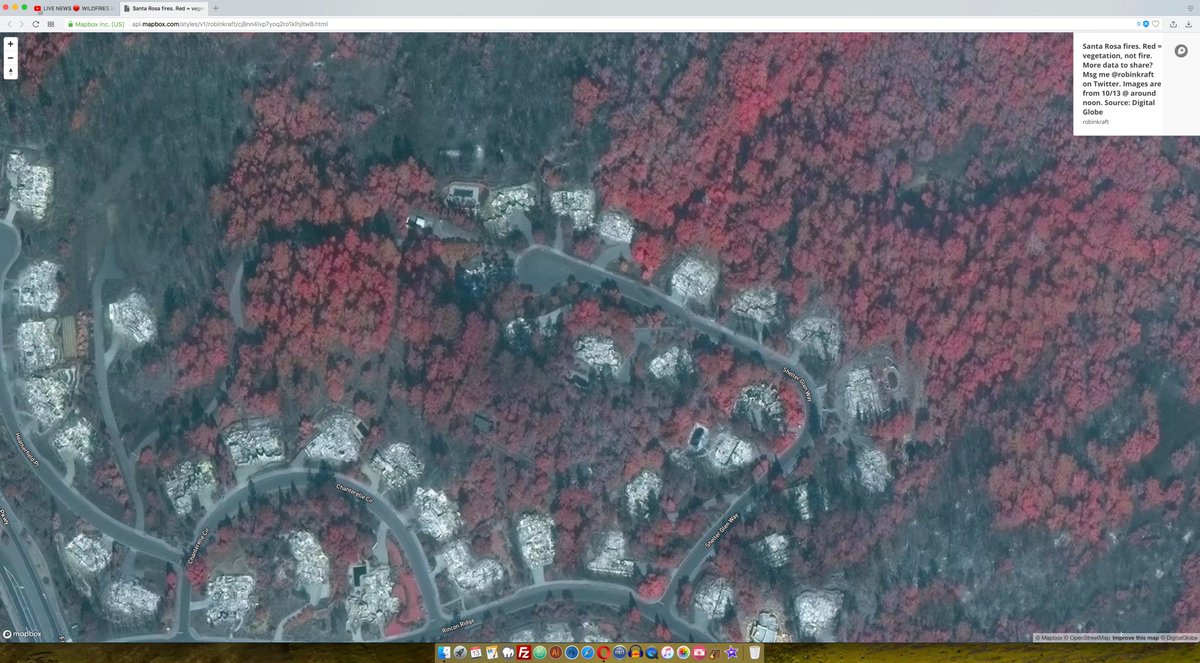The image size is (1200, 663).
Task: Click the Improve this map link
Action: coord(1134,637)
